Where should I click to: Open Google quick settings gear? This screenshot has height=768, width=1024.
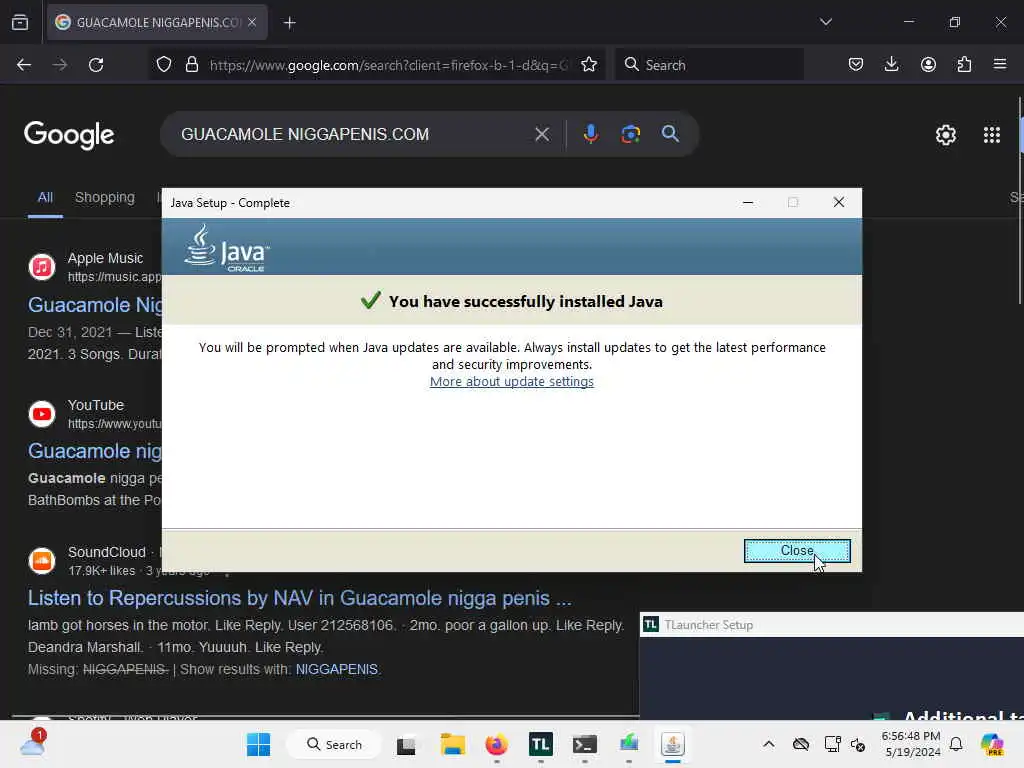(x=946, y=135)
